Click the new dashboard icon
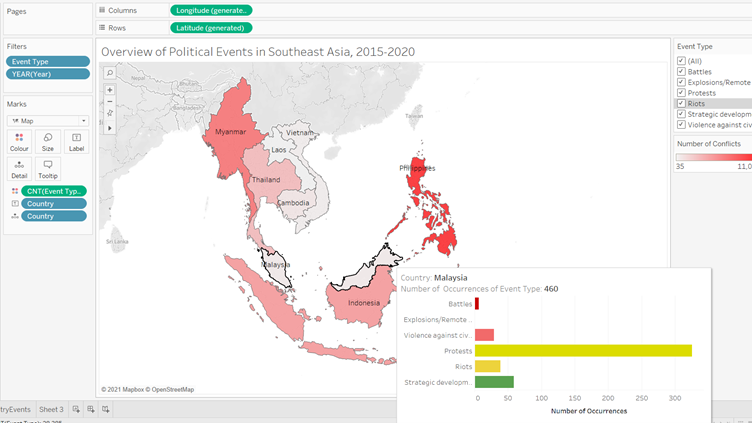Viewport: 752px width, 423px height. click(x=90, y=410)
